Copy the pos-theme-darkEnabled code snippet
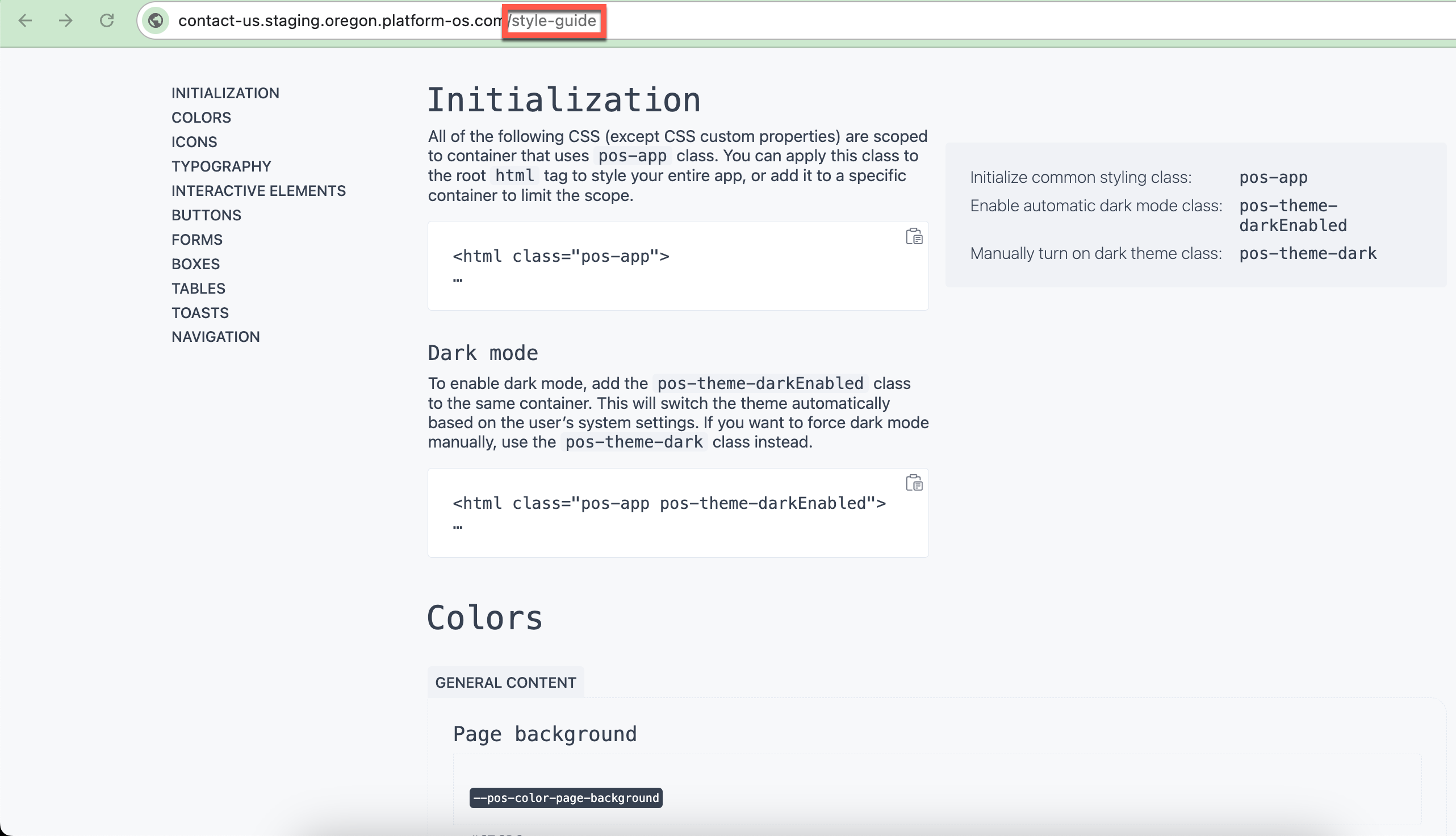This screenshot has width=1456, height=836. point(914,483)
